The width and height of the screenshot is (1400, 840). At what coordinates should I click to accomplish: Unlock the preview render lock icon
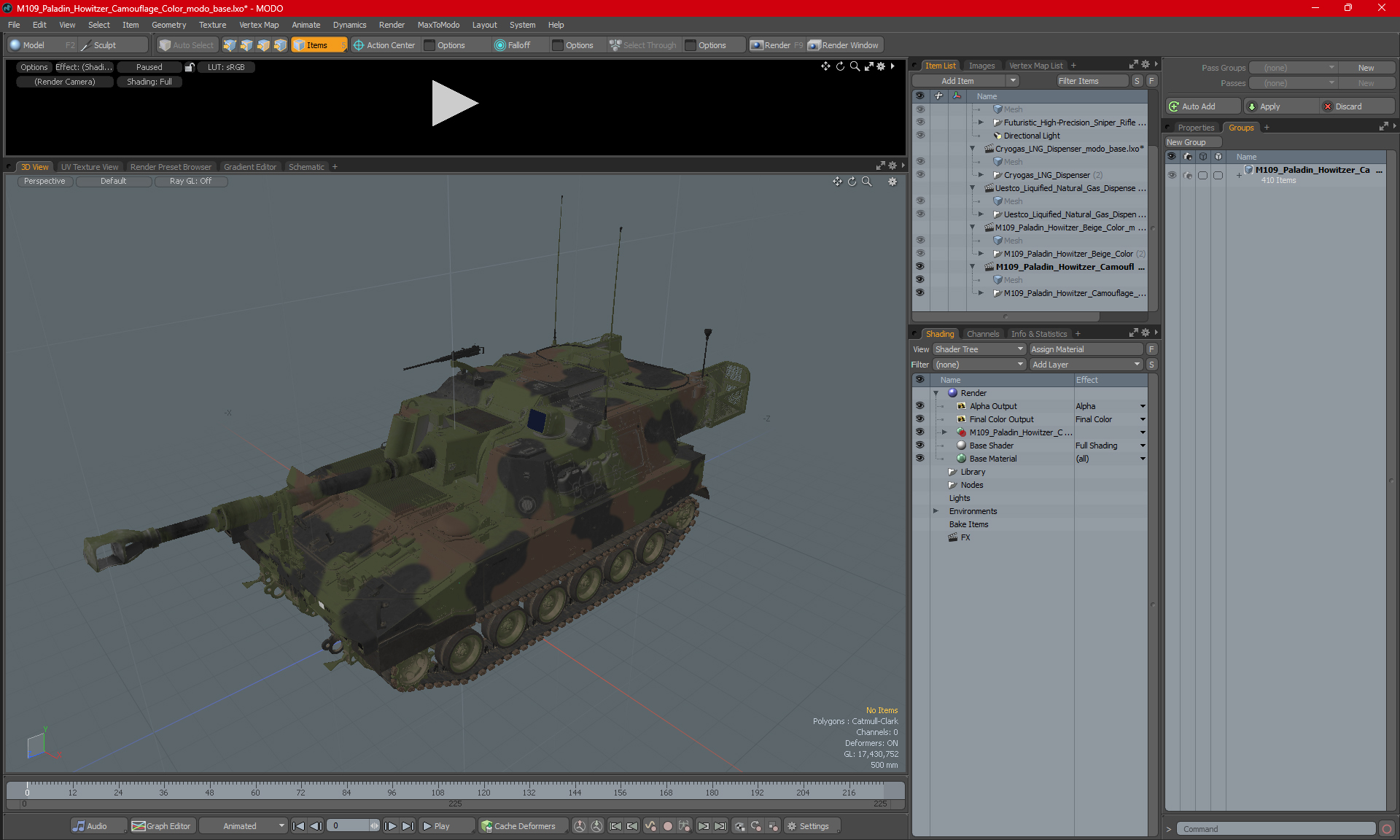pyautogui.click(x=190, y=67)
